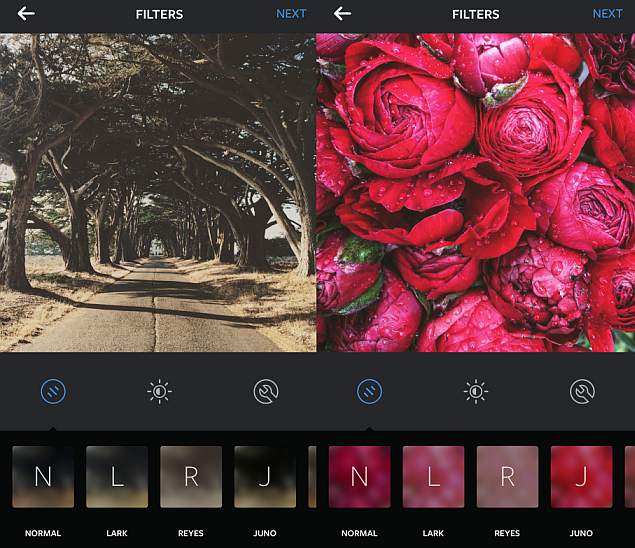Open wrench tools icon under tree photo
Image resolution: width=635 pixels, height=548 pixels.
click(266, 391)
